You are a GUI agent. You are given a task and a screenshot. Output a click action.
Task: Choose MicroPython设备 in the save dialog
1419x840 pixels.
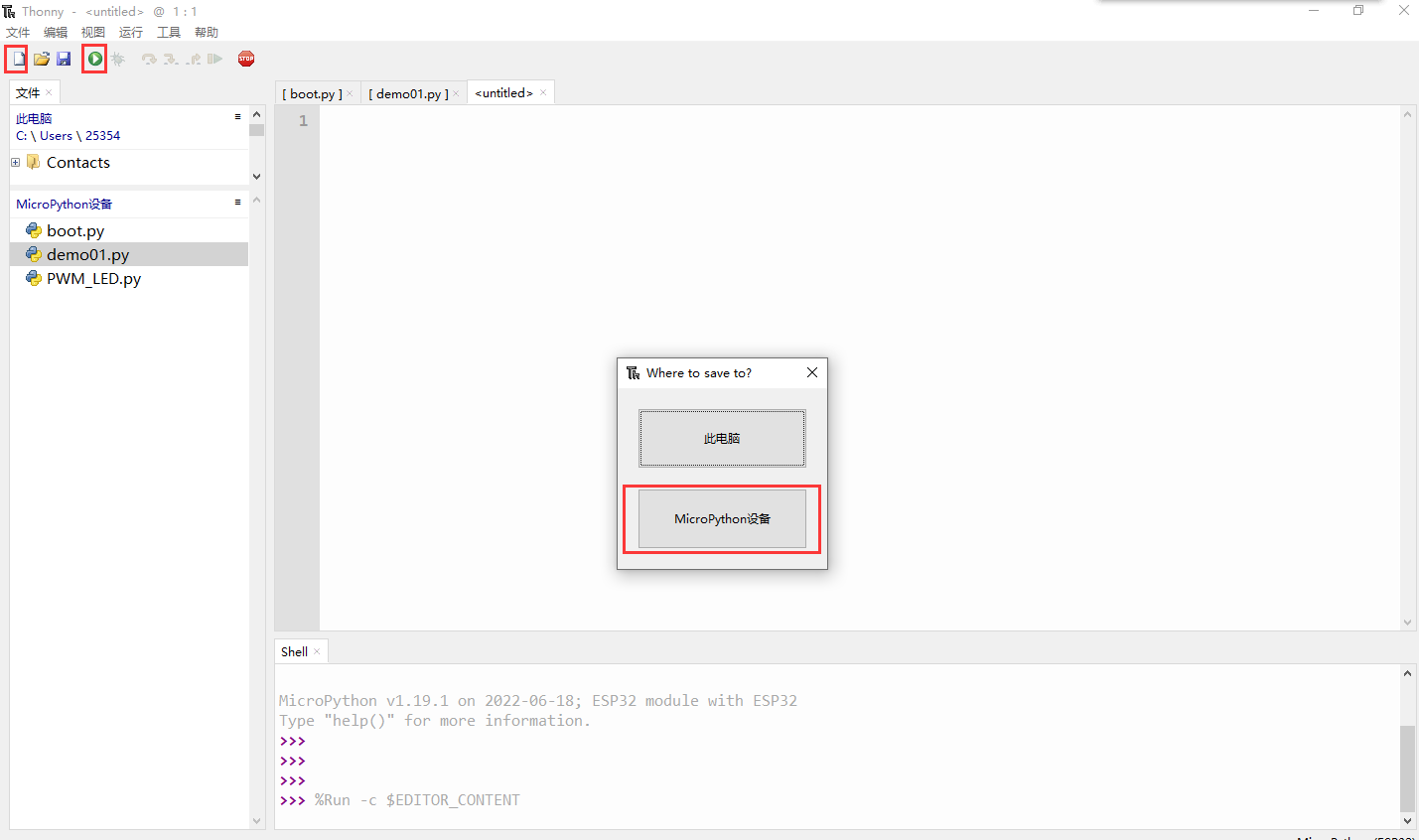coord(722,519)
